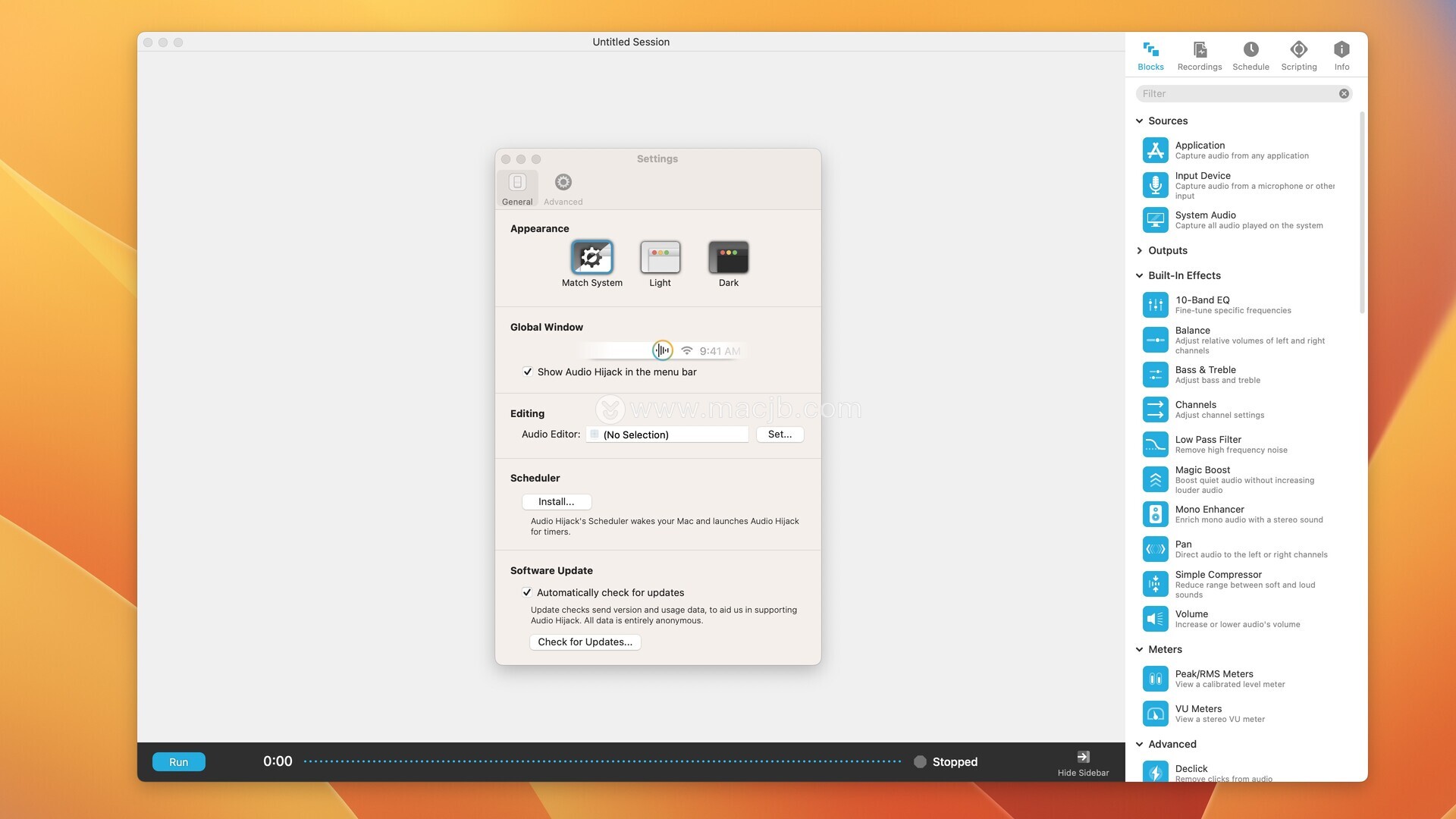Viewport: 1456px width, 819px height.
Task: Choose the Light appearance
Action: 660,258
